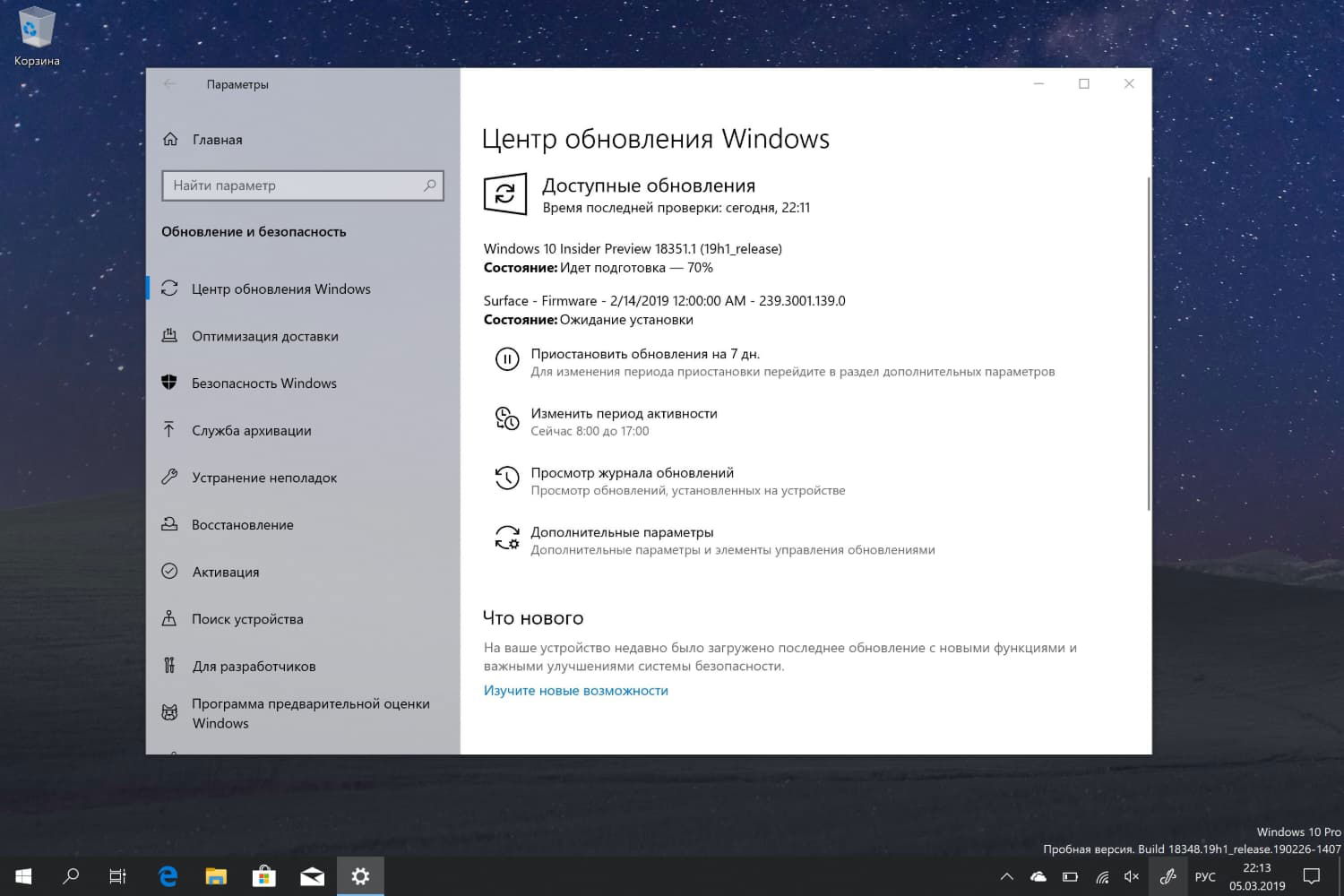Select the Recovery sidebar icon
This screenshot has width=1344, height=896.
coord(170,524)
